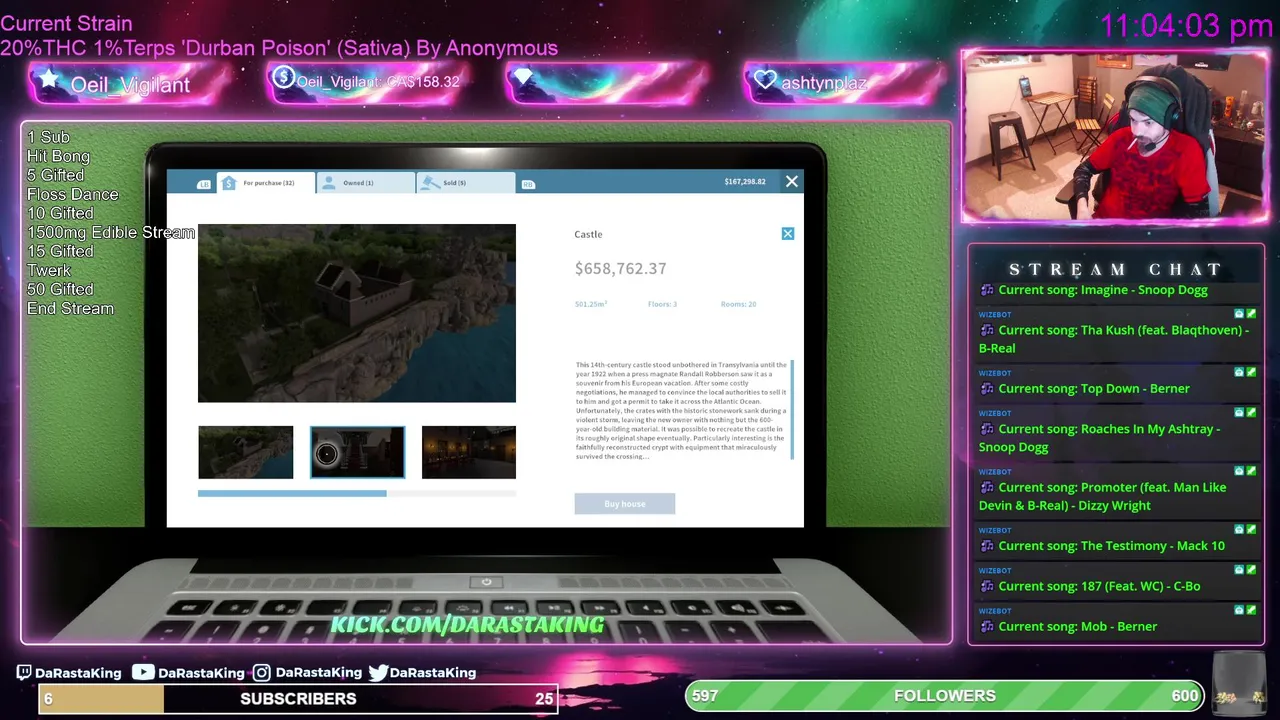Click the thumbnail strip scroll bar

tap(292, 493)
